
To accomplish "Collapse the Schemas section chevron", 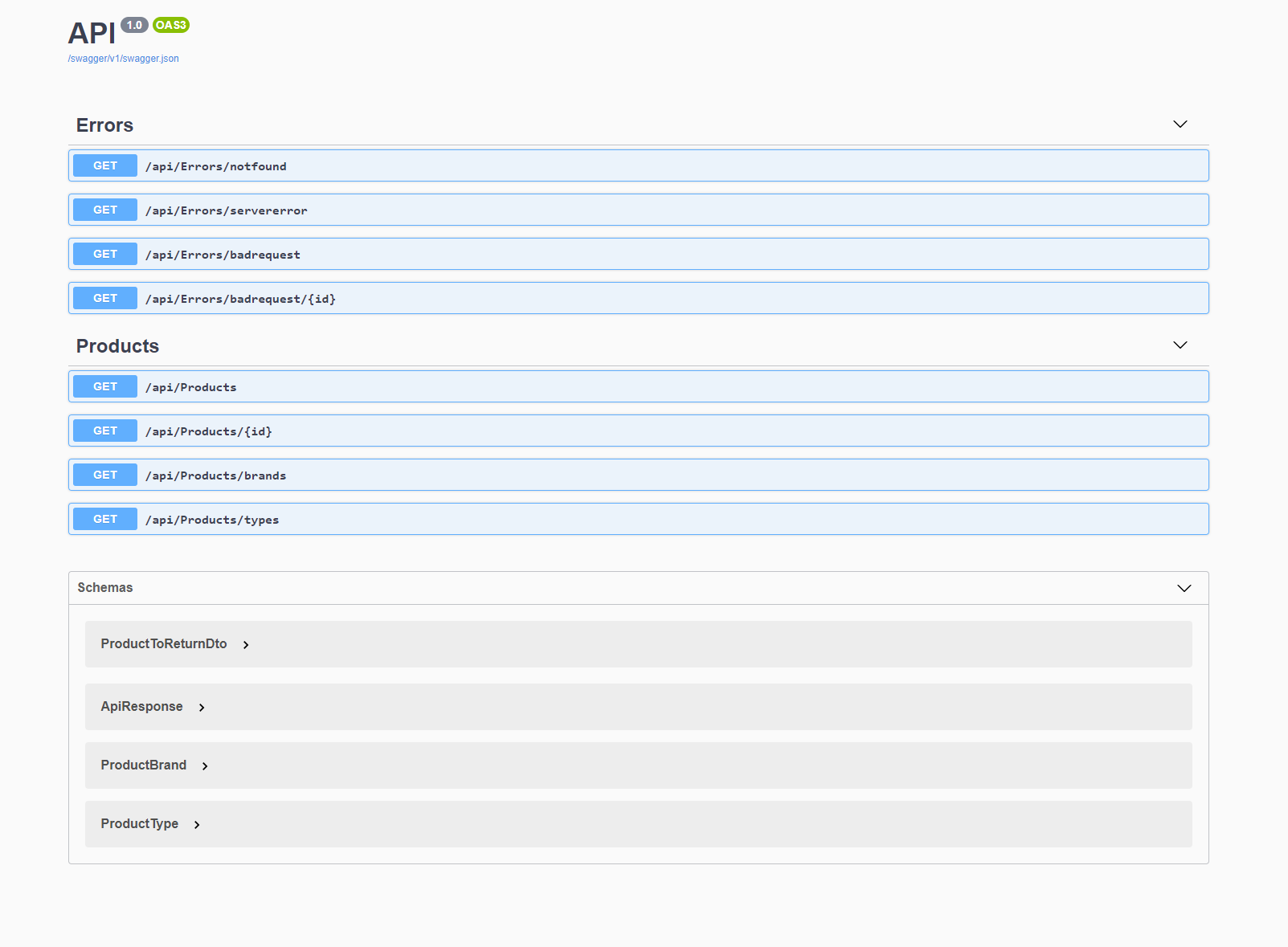I will (x=1184, y=588).
